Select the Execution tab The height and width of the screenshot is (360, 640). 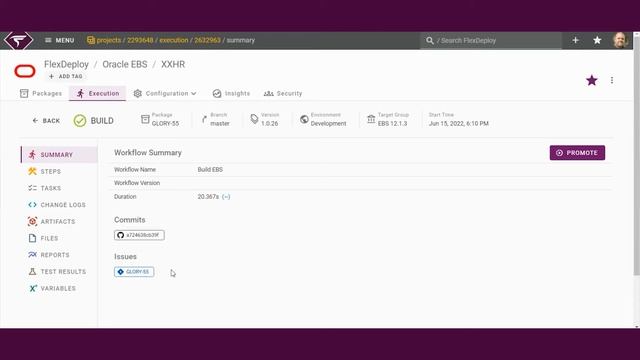click(x=98, y=93)
